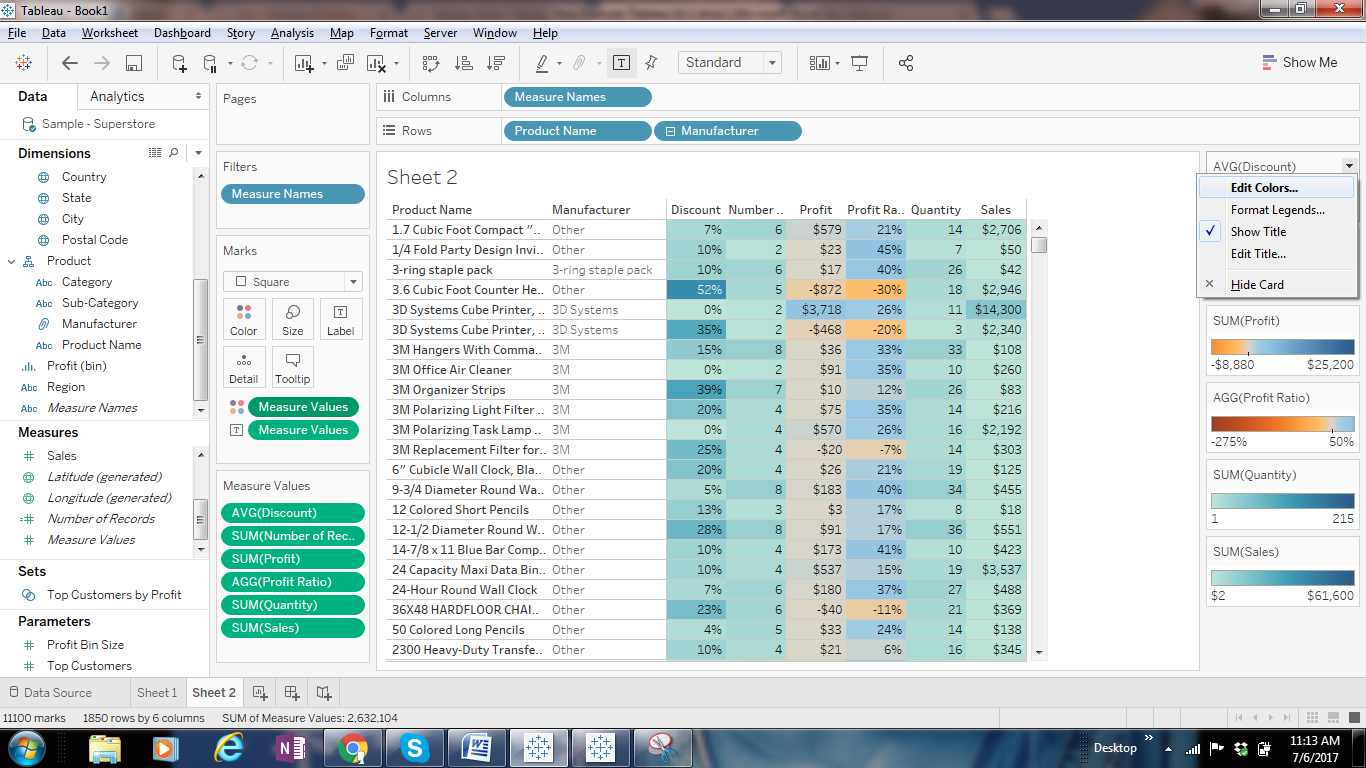
Task: Open the Analysis menu
Action: coord(292,33)
